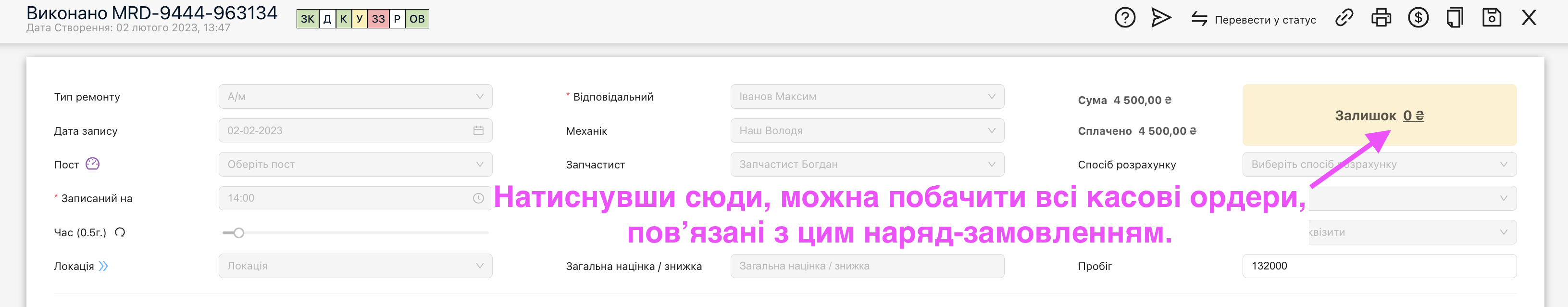The height and width of the screenshot is (307, 1568).
Task: Open the help question mark icon
Action: pyautogui.click(x=1124, y=18)
